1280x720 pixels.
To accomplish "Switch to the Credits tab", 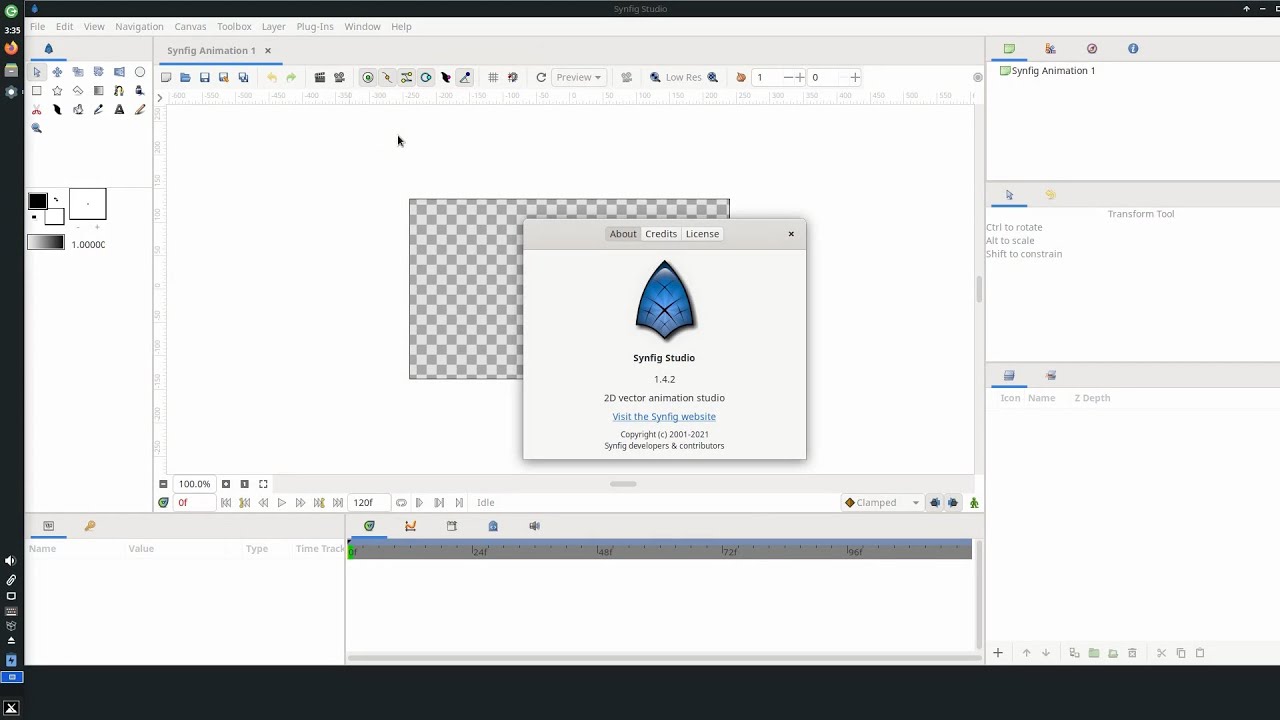I will pos(661,234).
